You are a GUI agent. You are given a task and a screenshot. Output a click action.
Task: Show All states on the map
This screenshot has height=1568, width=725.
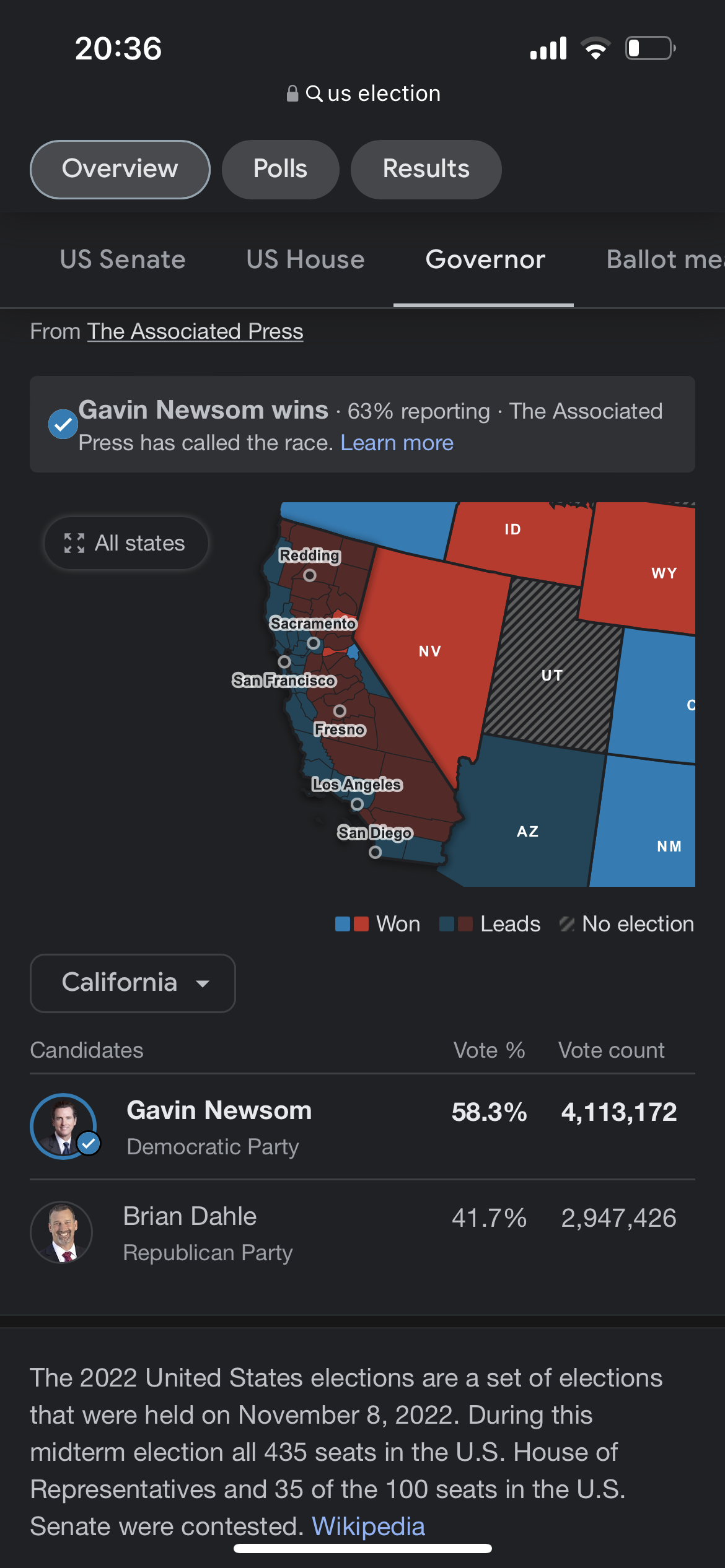point(126,543)
